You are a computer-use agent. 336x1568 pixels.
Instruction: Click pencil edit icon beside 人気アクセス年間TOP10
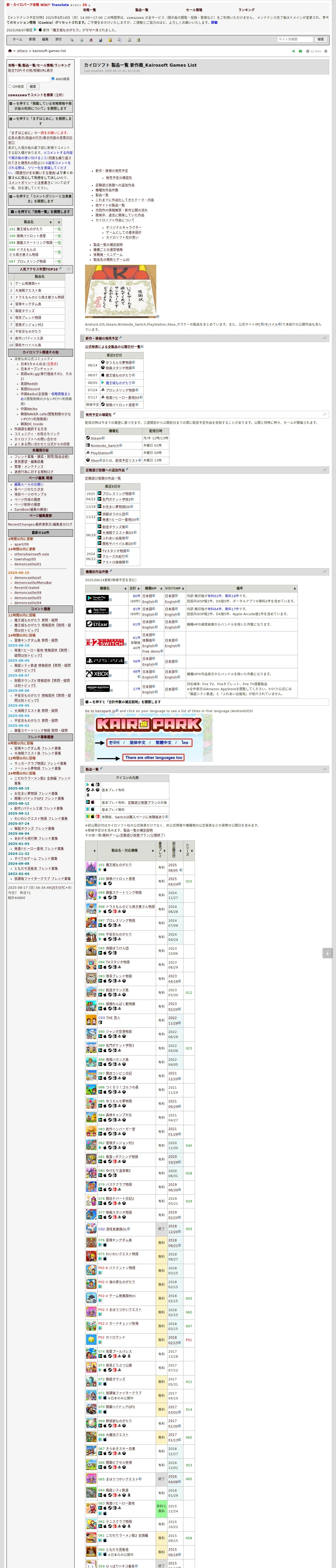(60, 268)
